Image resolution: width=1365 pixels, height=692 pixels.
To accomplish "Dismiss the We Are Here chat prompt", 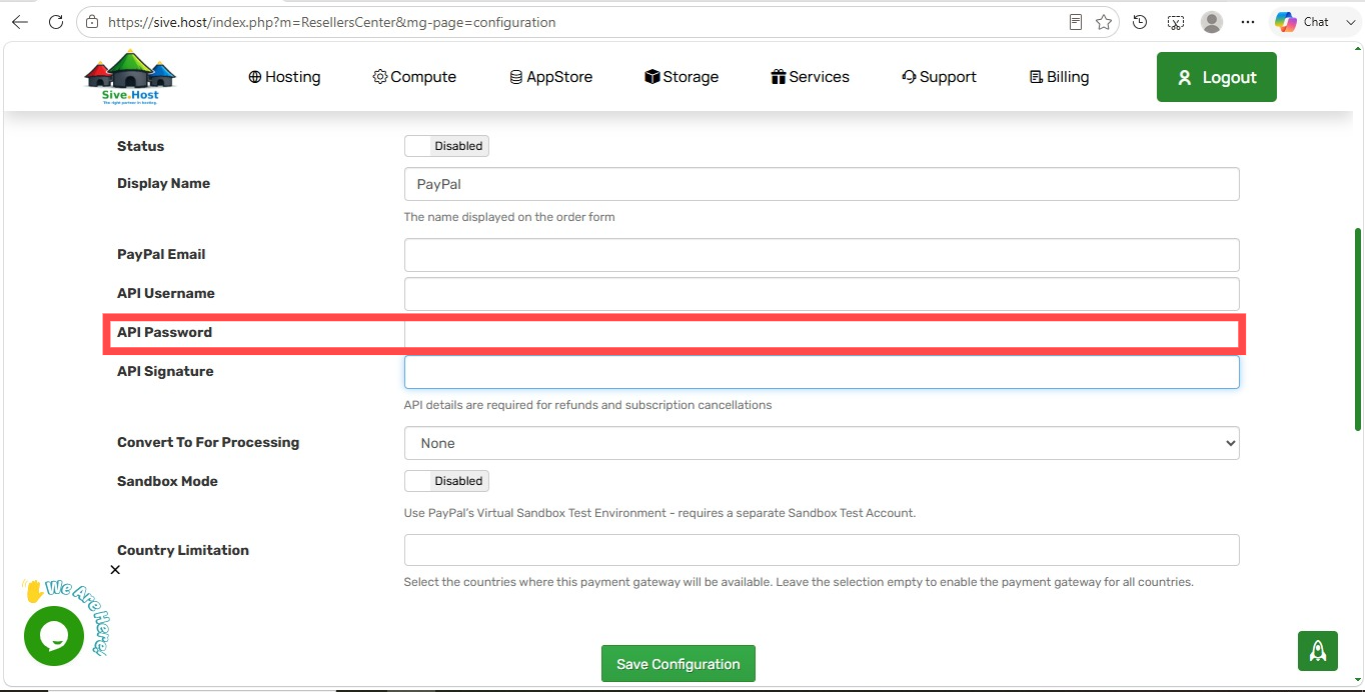I will tap(115, 570).
